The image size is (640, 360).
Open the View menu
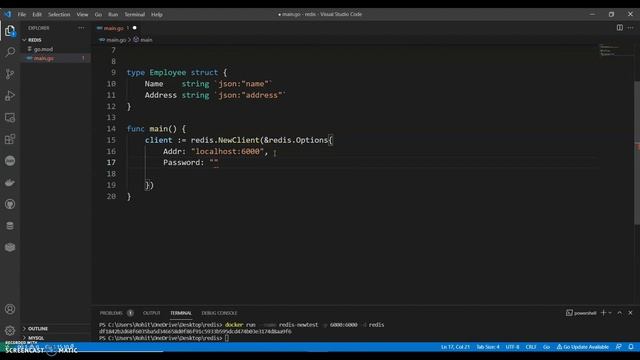tap(82, 14)
